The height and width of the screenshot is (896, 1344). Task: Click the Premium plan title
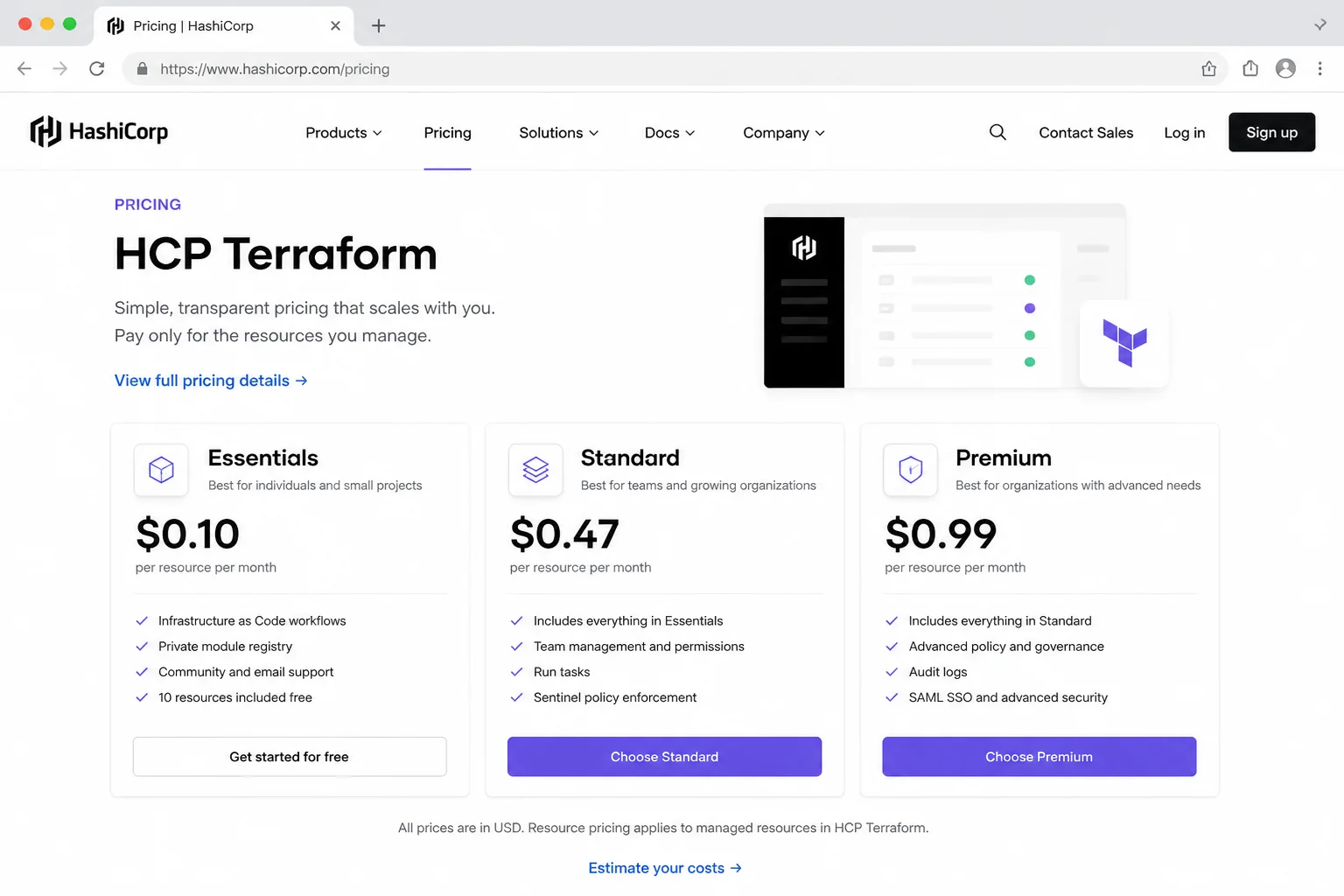click(1004, 458)
